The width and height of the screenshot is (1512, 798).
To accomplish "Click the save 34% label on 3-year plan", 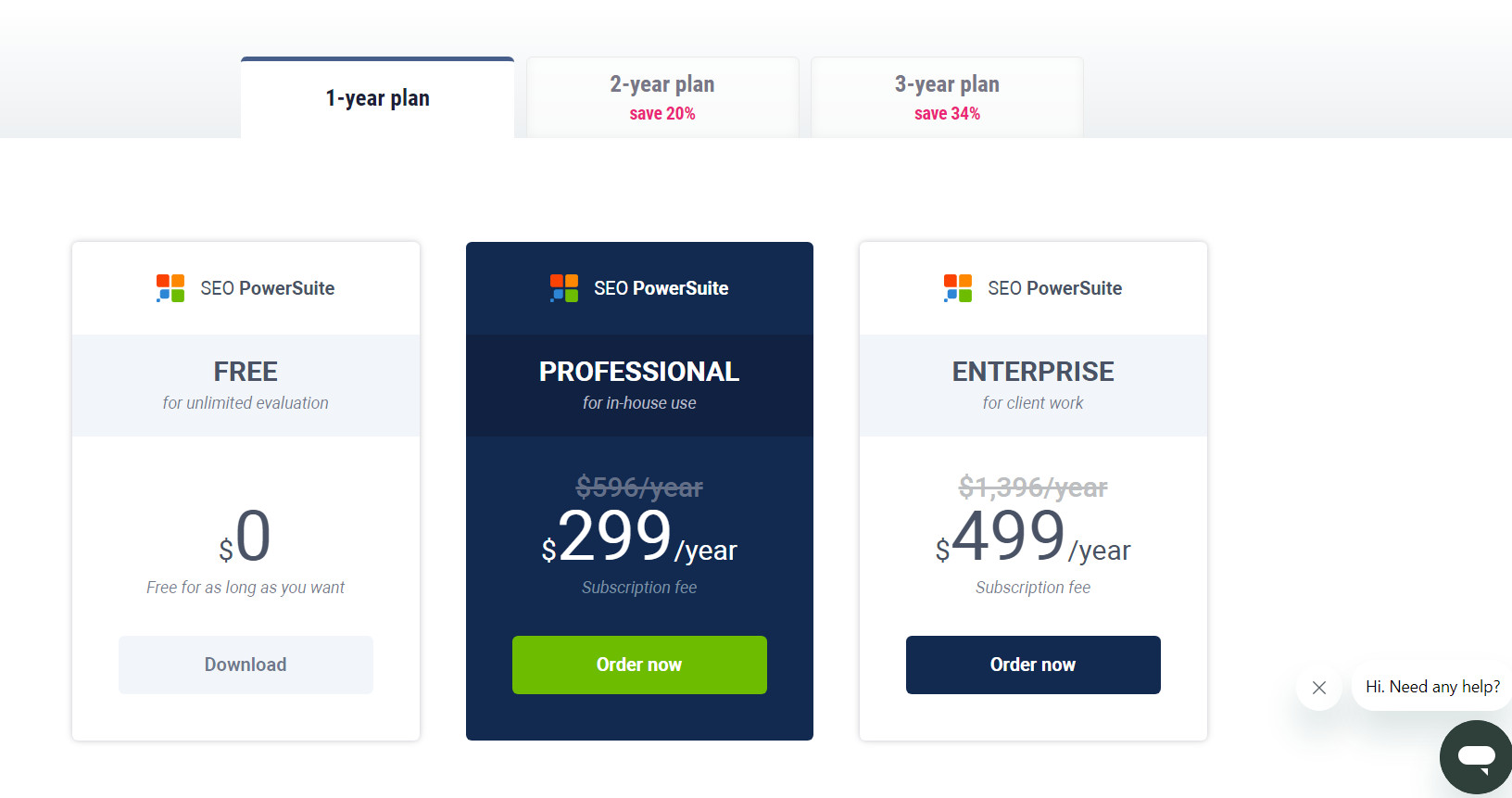I will 946,113.
